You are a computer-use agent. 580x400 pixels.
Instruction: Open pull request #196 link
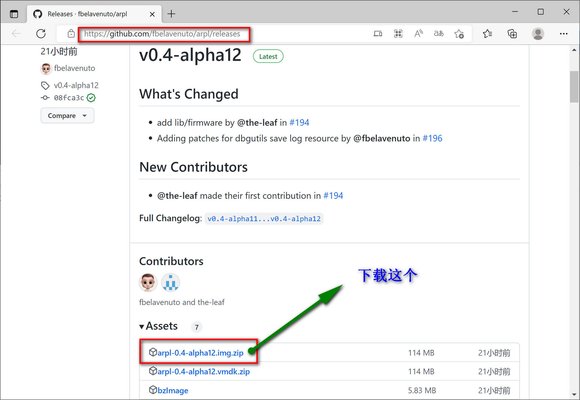[x=432, y=138]
